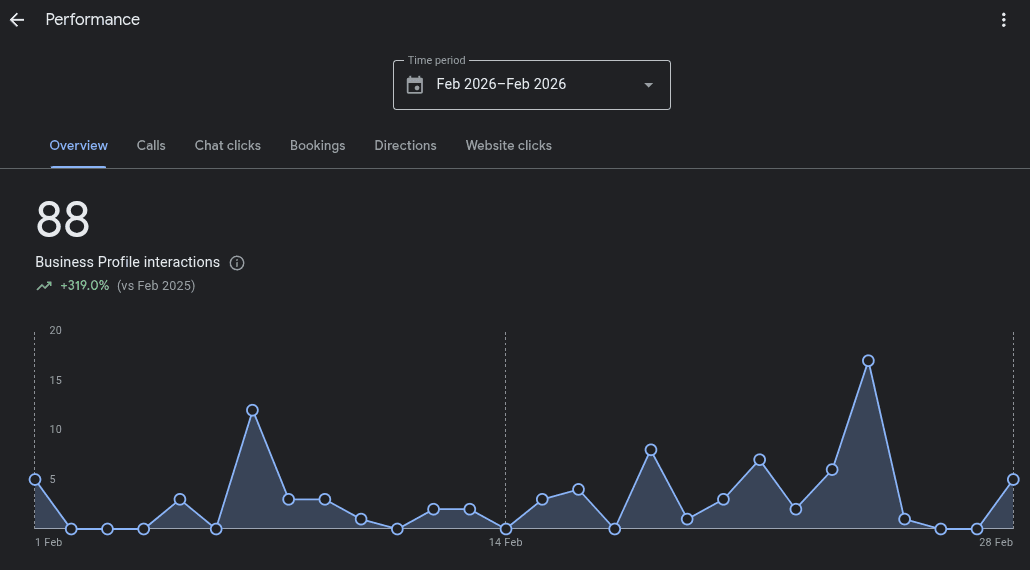The image size is (1030, 570).
Task: Select the chart data point at value 12
Action: [252, 410]
